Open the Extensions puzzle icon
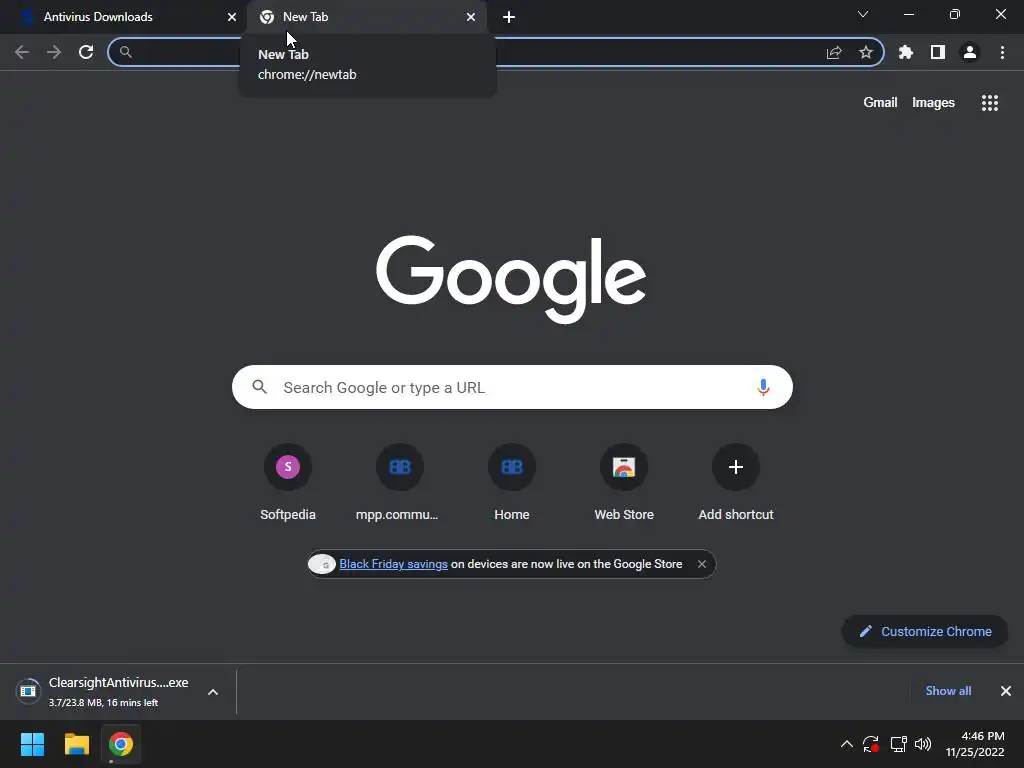 906,52
